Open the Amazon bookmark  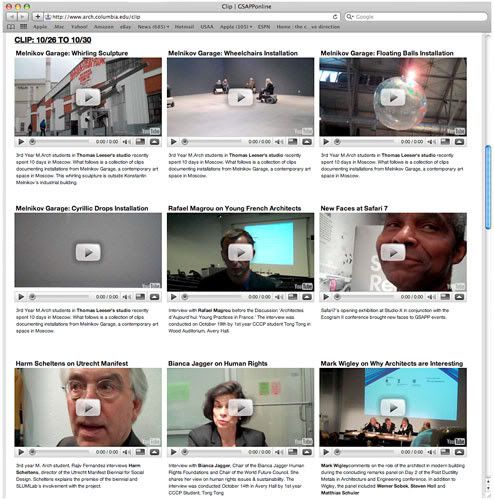pyautogui.click(x=104, y=27)
